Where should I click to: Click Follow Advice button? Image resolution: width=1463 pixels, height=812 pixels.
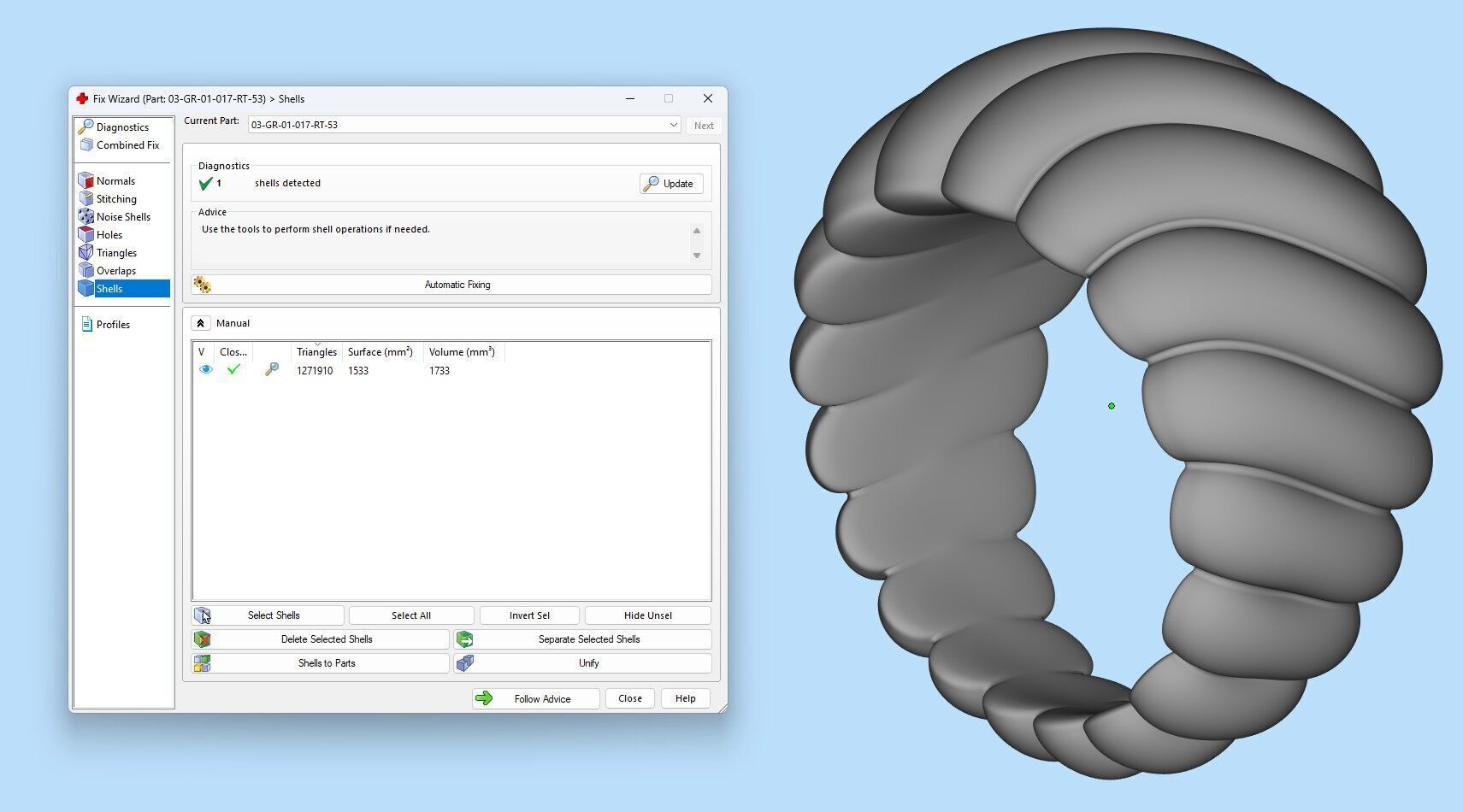(x=535, y=698)
